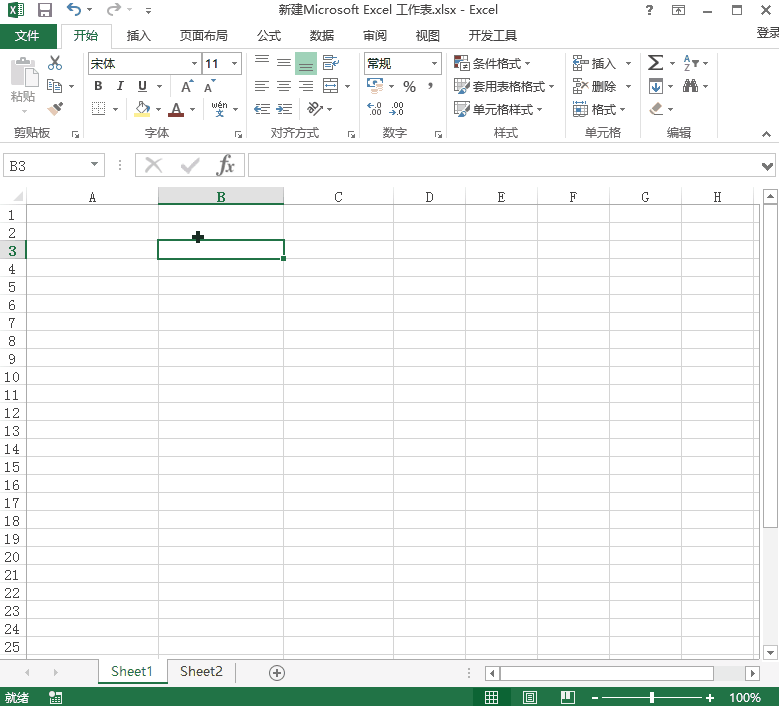Click the Fill down arrow icon
The image size is (779, 706).
click(656, 86)
